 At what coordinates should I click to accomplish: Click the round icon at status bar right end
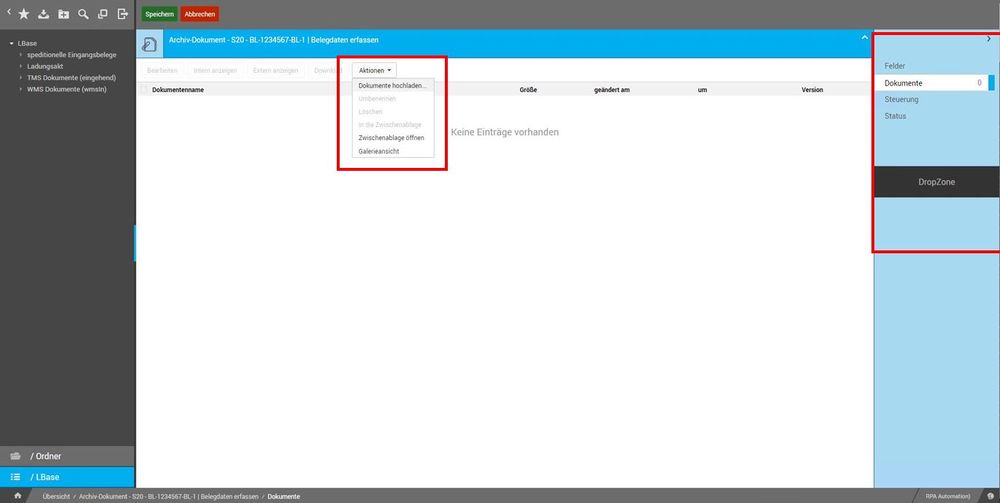click(x=990, y=496)
